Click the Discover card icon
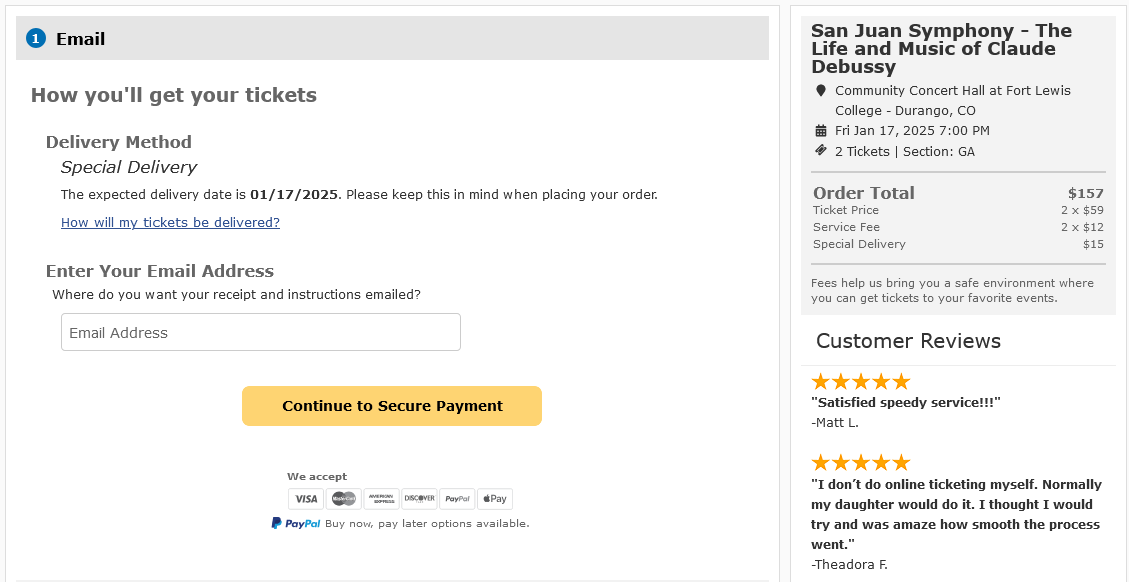The width and height of the screenshot is (1129, 582). [x=419, y=499]
